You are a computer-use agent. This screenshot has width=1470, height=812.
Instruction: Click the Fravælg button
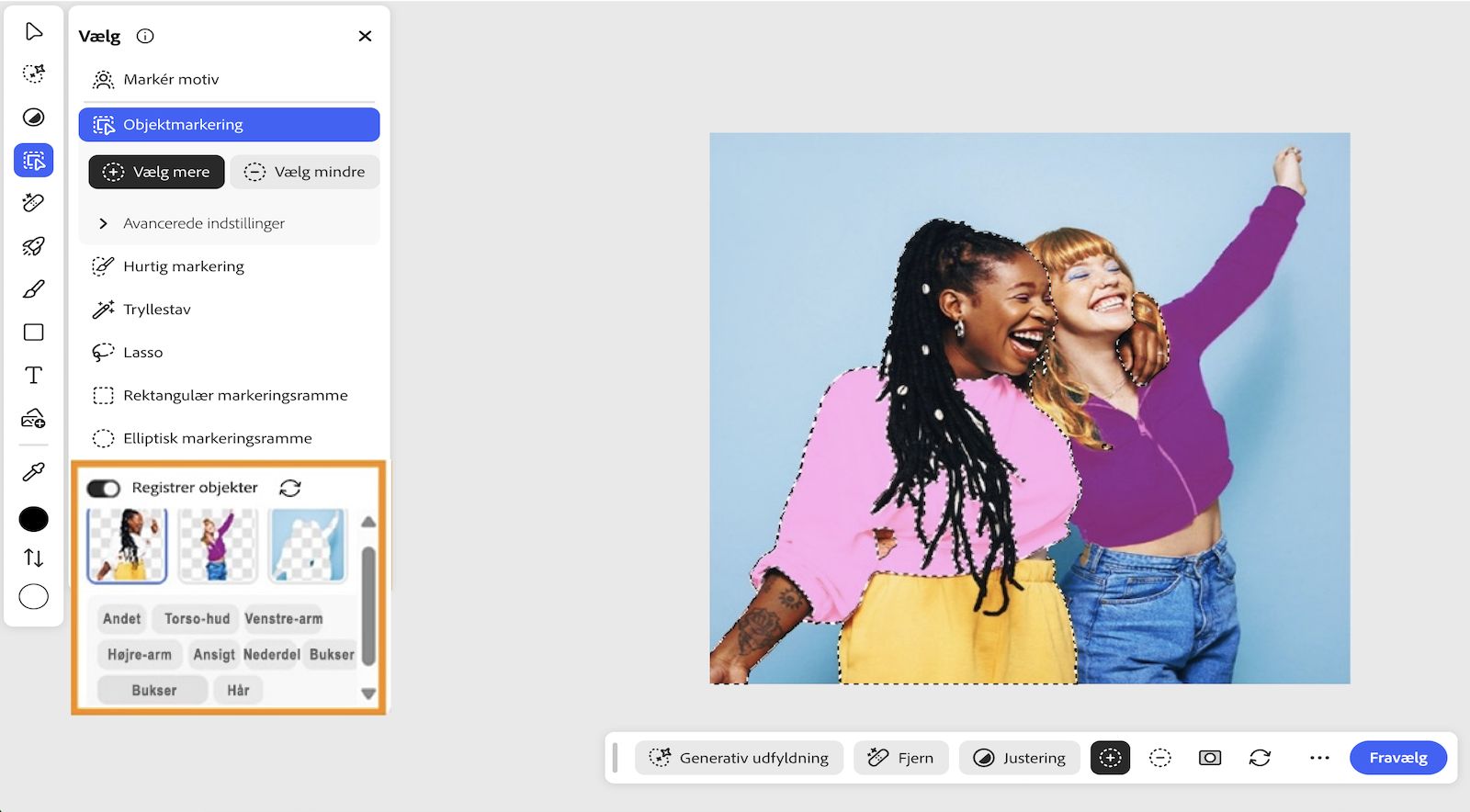(1398, 758)
